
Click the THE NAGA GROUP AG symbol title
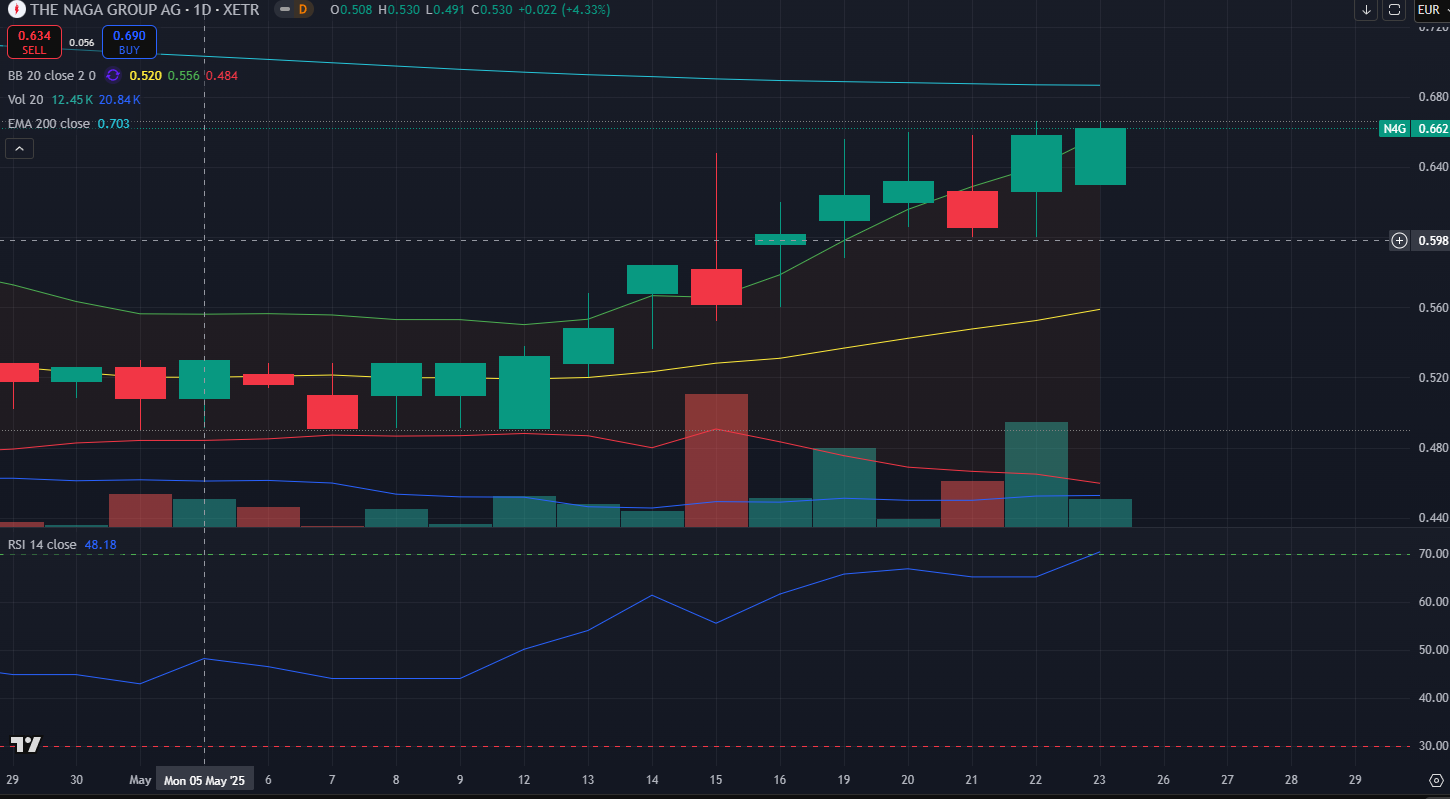pos(145,10)
